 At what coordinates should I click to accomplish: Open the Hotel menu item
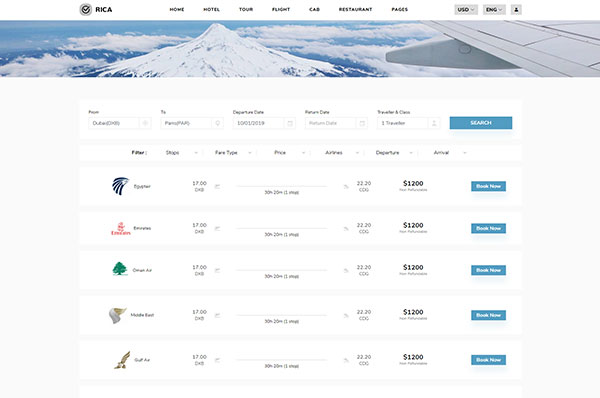coord(211,10)
